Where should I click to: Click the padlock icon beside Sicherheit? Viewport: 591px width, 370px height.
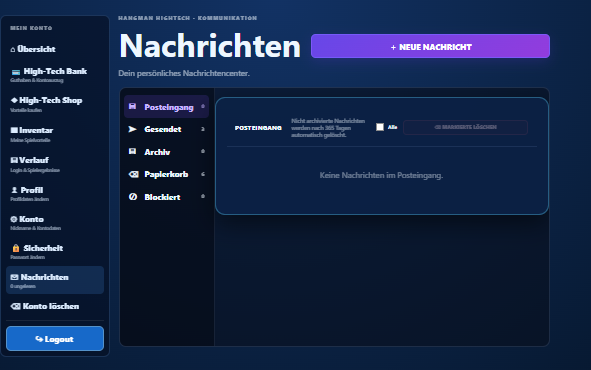click(x=16, y=248)
